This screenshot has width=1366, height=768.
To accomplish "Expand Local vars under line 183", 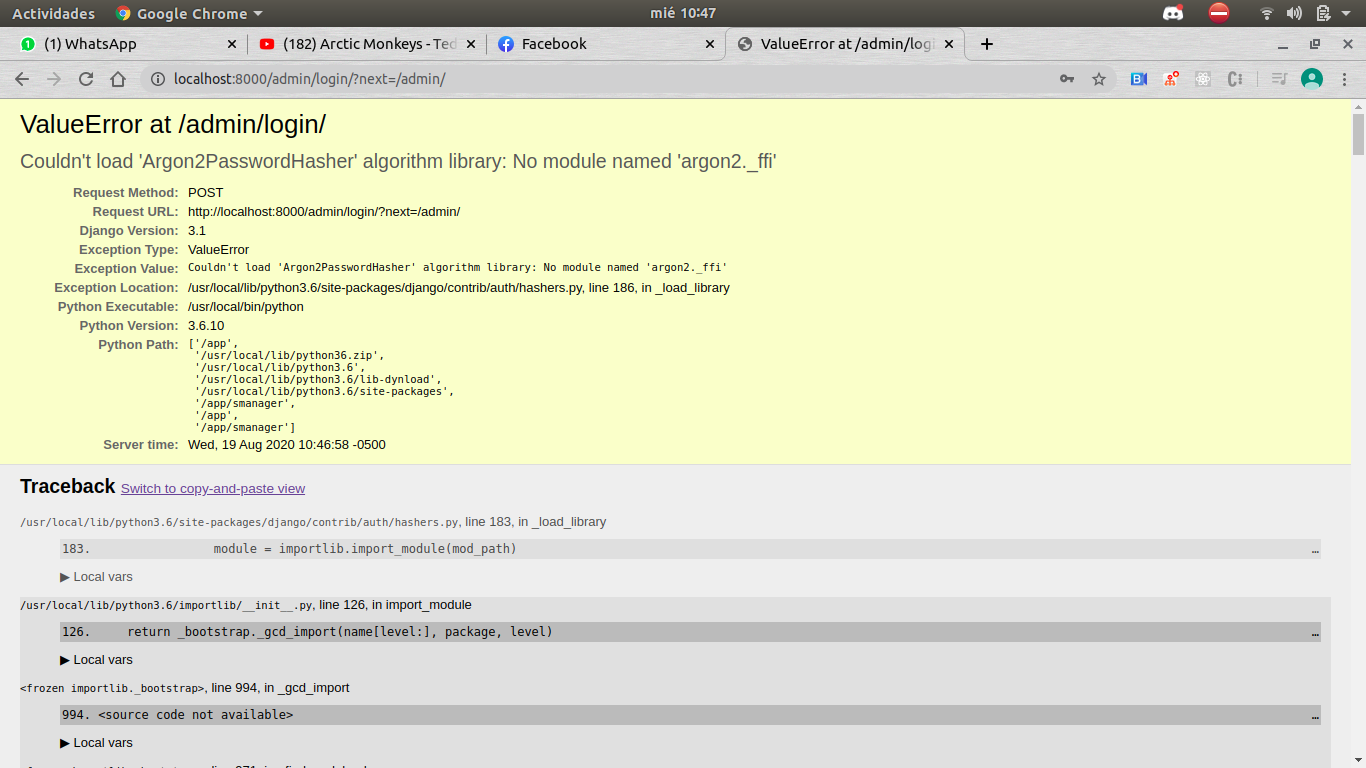I will [96, 577].
